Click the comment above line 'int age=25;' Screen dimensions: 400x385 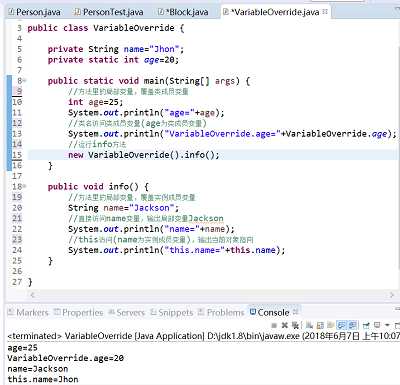(128, 91)
